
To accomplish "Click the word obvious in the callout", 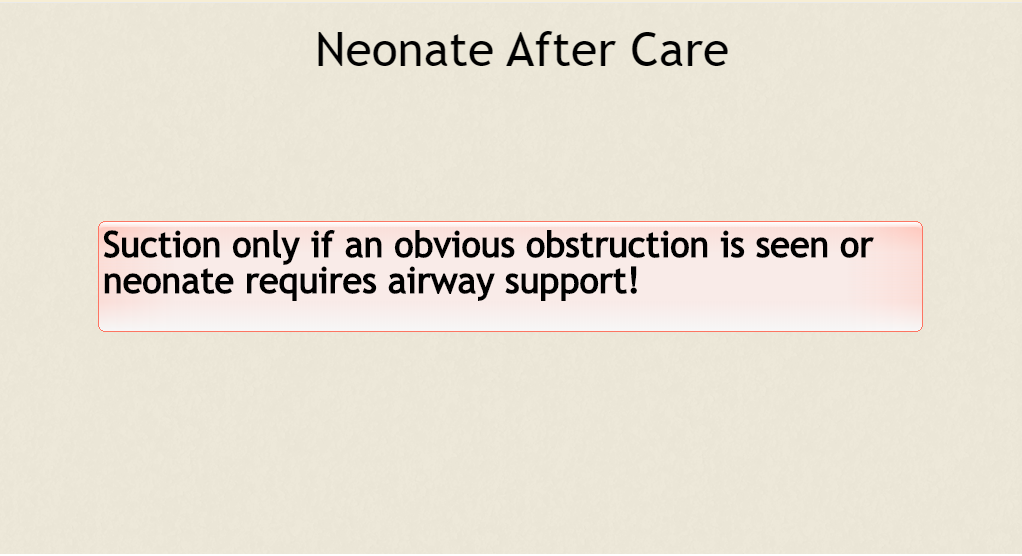I will click(454, 246).
